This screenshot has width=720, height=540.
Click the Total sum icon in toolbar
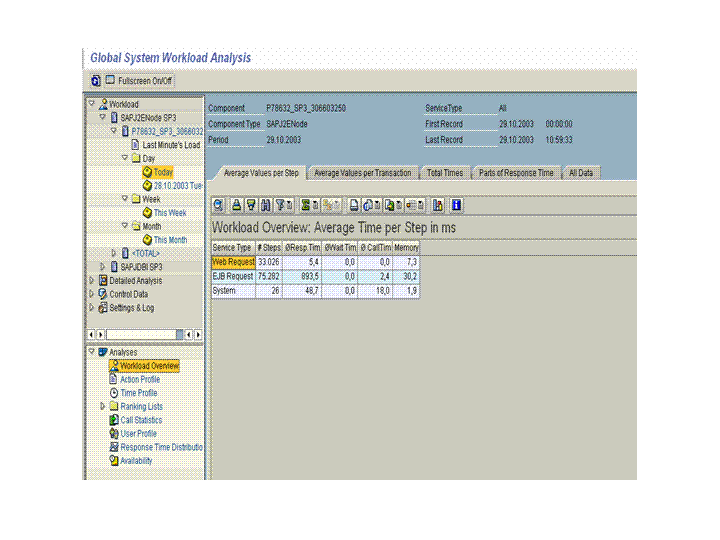[x=307, y=205]
